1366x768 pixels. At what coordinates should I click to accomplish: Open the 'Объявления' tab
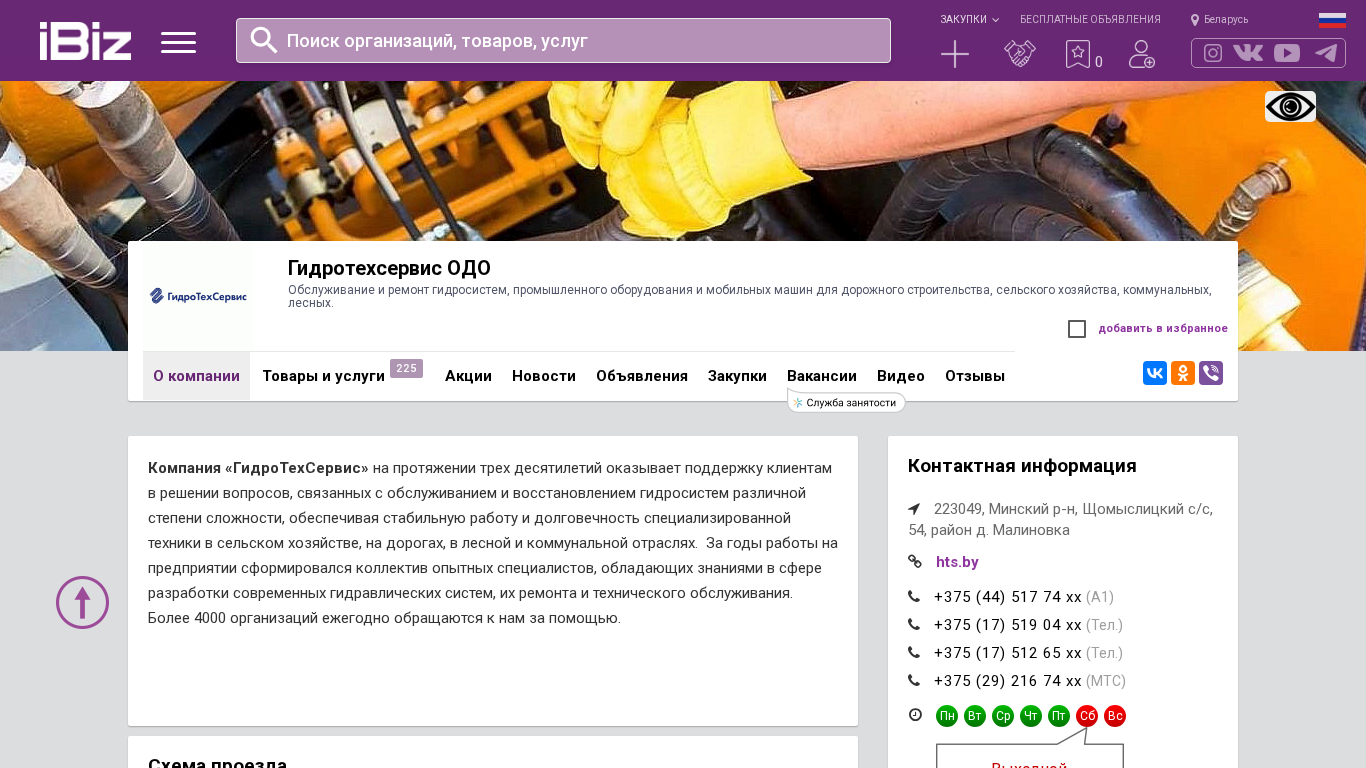(642, 376)
